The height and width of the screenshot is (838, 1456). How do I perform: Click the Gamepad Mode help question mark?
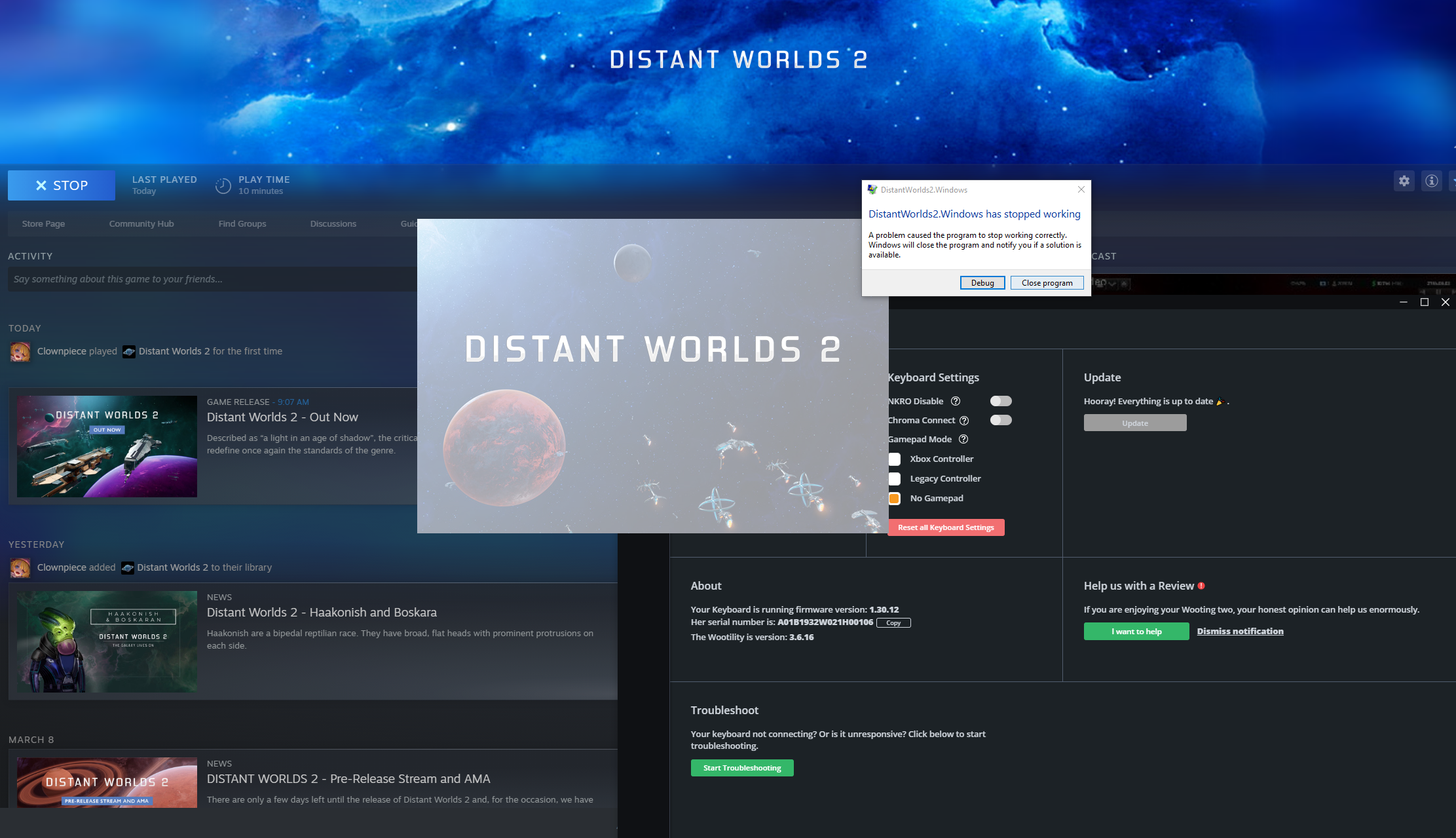pyautogui.click(x=963, y=440)
